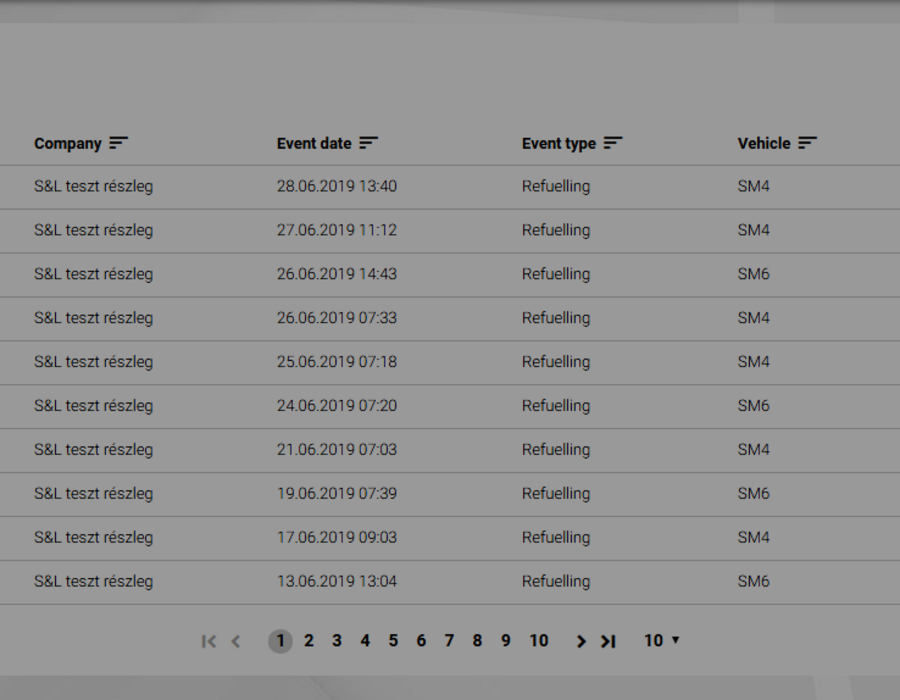Go to page 5

[x=393, y=640]
